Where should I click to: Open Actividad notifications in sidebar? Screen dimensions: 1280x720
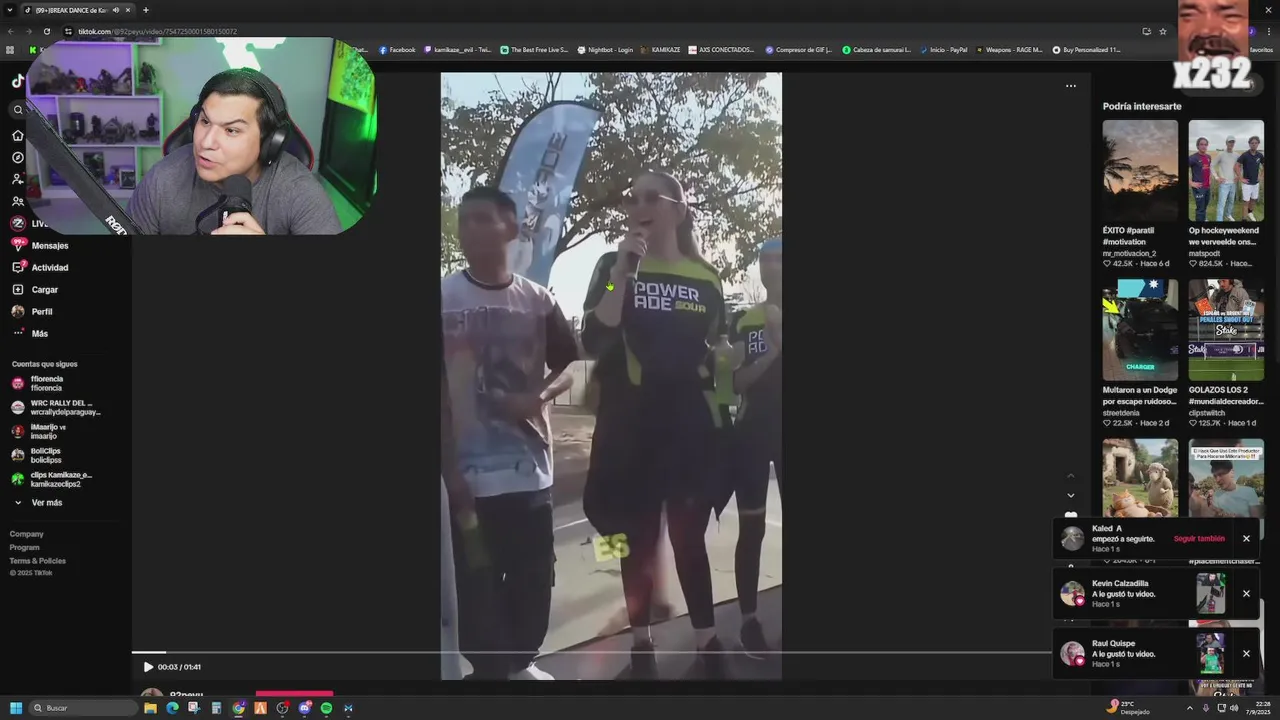point(40,267)
